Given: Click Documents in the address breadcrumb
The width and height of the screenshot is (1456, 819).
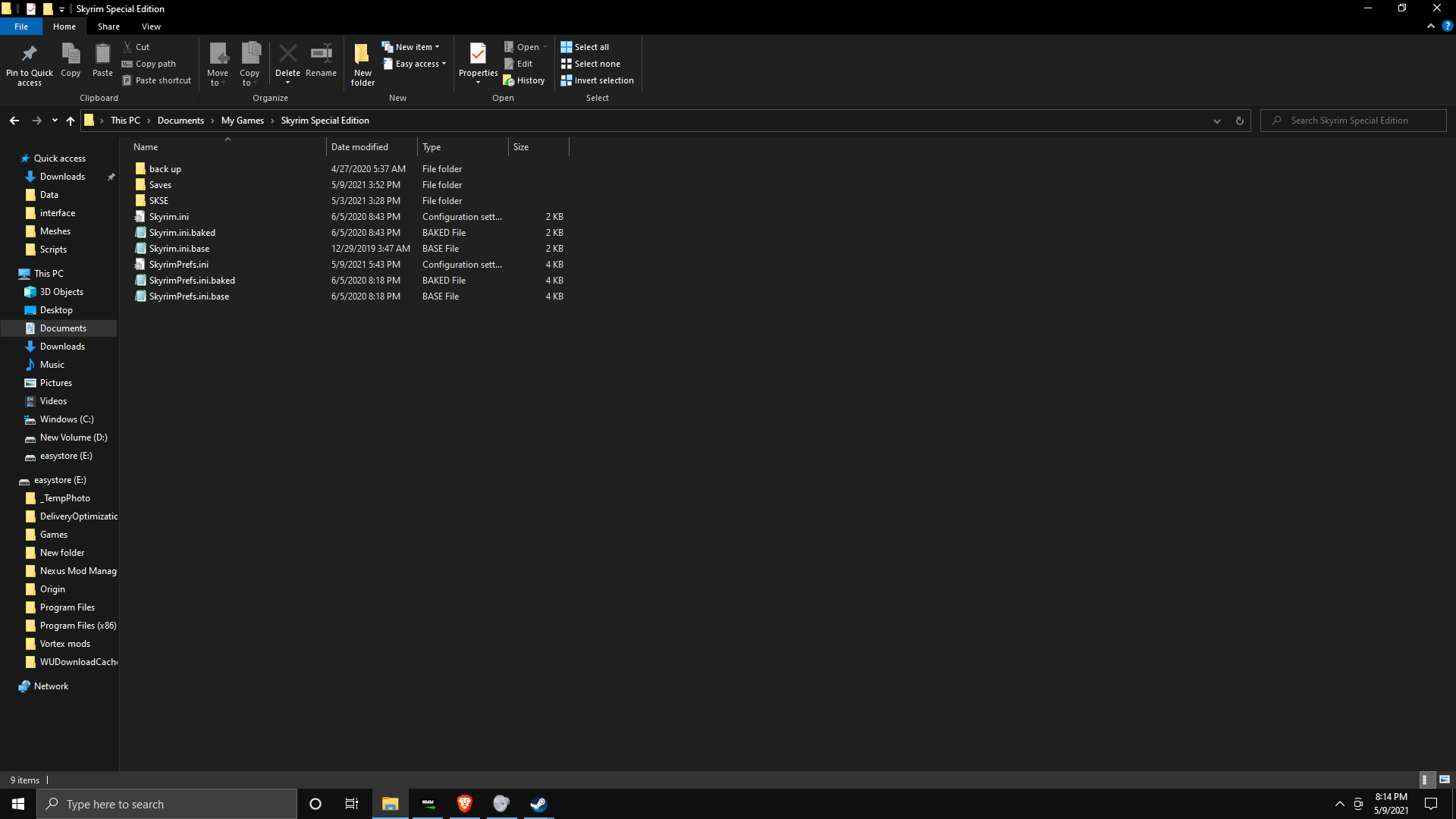Looking at the screenshot, I should pyautogui.click(x=180, y=121).
